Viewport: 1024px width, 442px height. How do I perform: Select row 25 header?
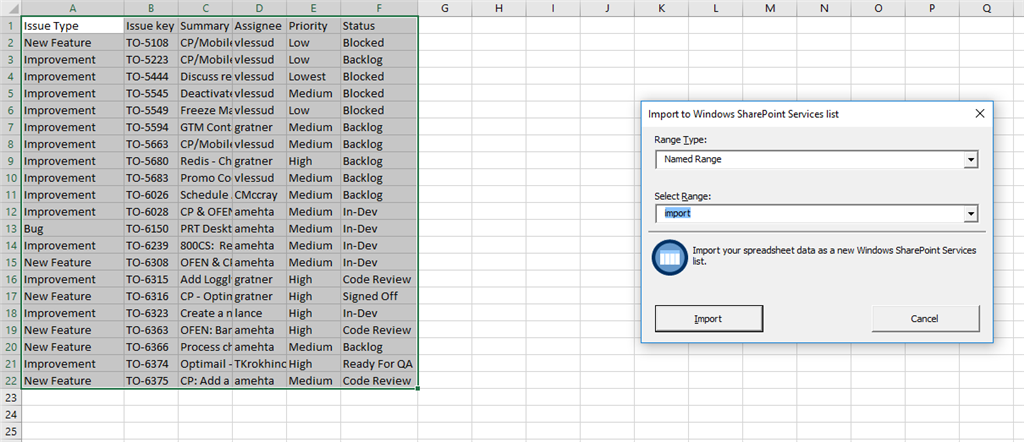click(10, 432)
